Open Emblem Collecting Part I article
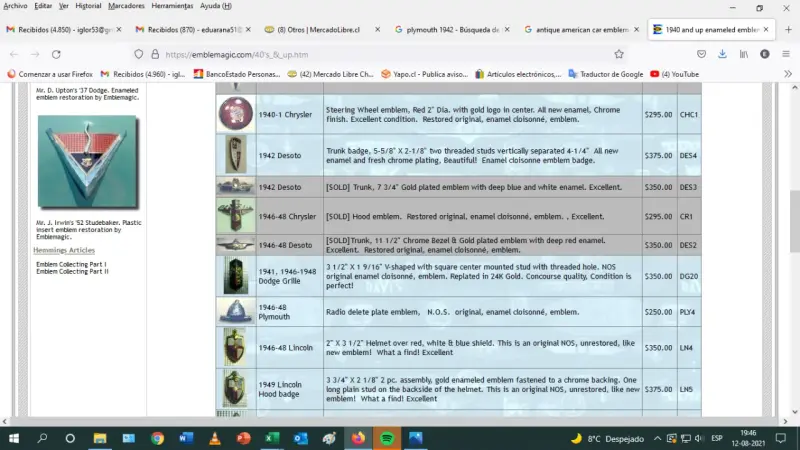 point(71,264)
